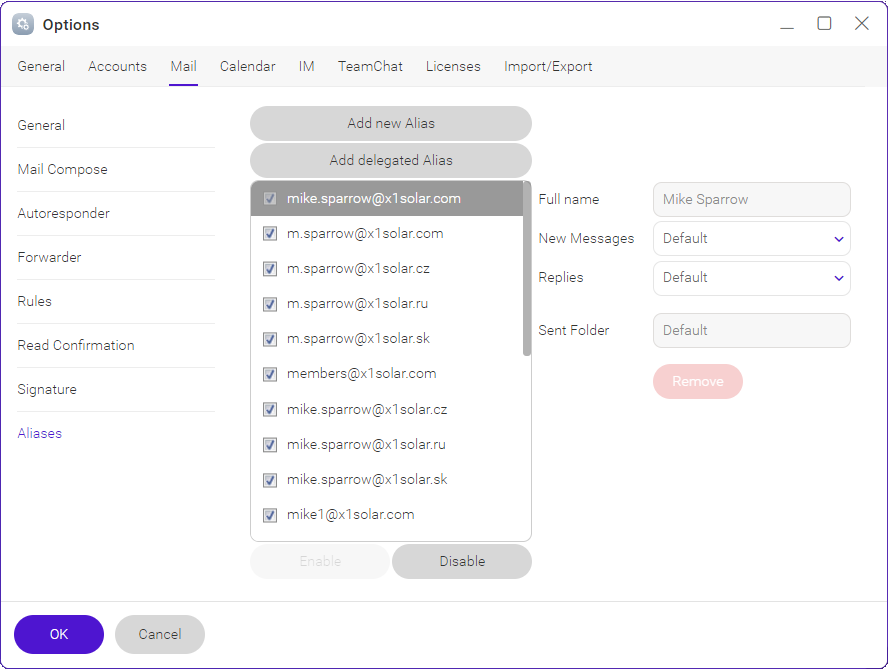The height and width of the screenshot is (669, 889).
Task: Switch to the General top tab
Action: click(41, 66)
